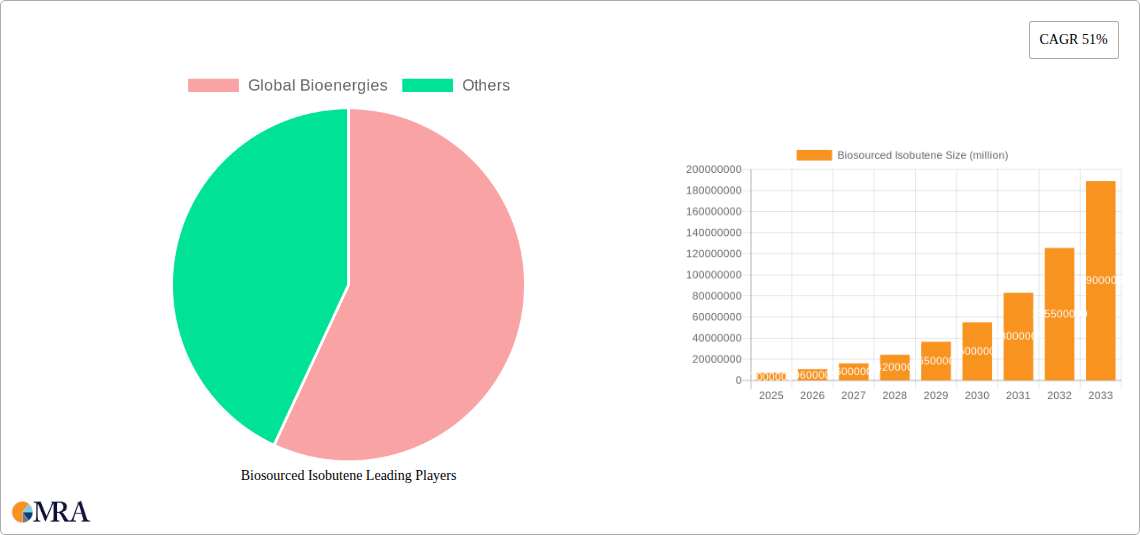The image size is (1140, 535).
Task: Click the 200000000 y-axis label
Action: point(713,169)
